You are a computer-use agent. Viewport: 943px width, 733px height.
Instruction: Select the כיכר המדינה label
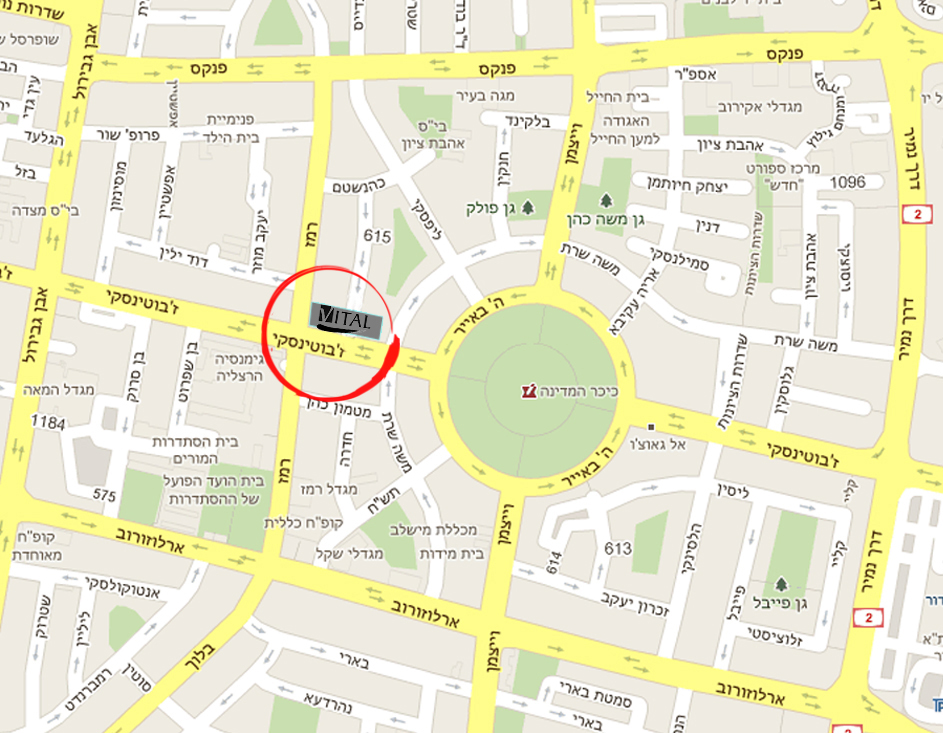tap(579, 391)
